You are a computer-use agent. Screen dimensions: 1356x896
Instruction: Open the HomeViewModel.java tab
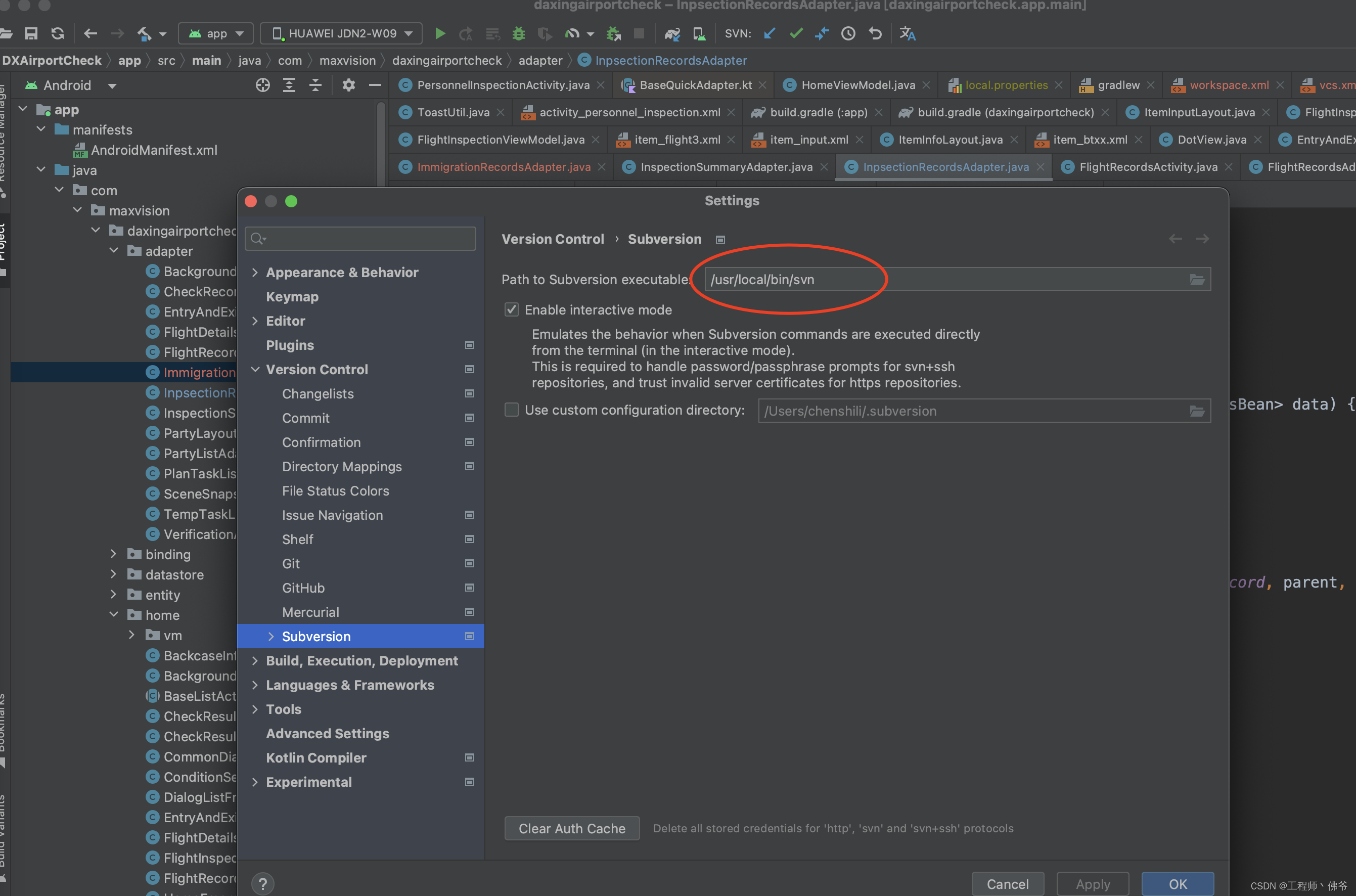click(857, 85)
